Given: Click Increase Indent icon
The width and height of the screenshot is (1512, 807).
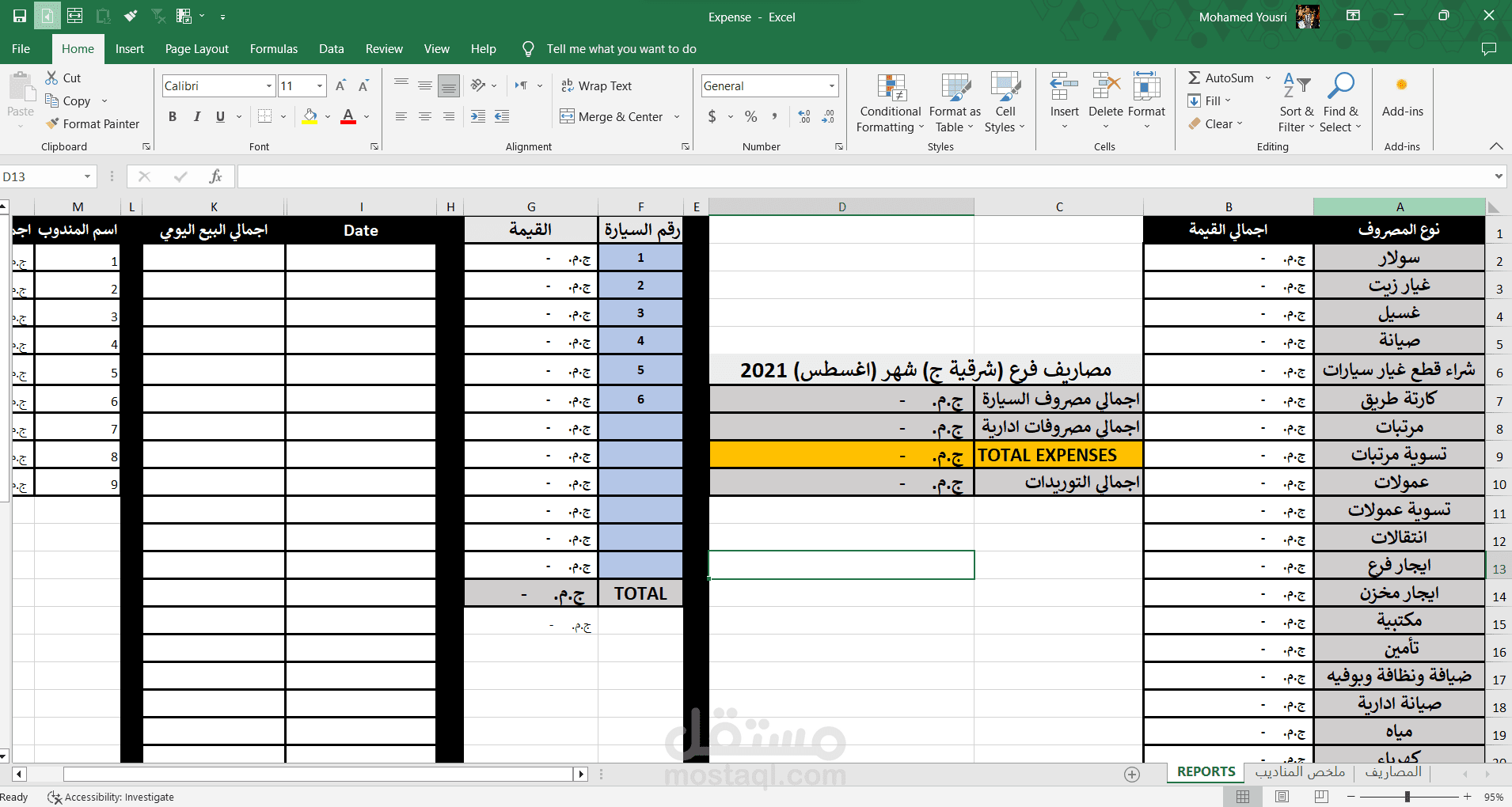Looking at the screenshot, I should tap(478, 116).
